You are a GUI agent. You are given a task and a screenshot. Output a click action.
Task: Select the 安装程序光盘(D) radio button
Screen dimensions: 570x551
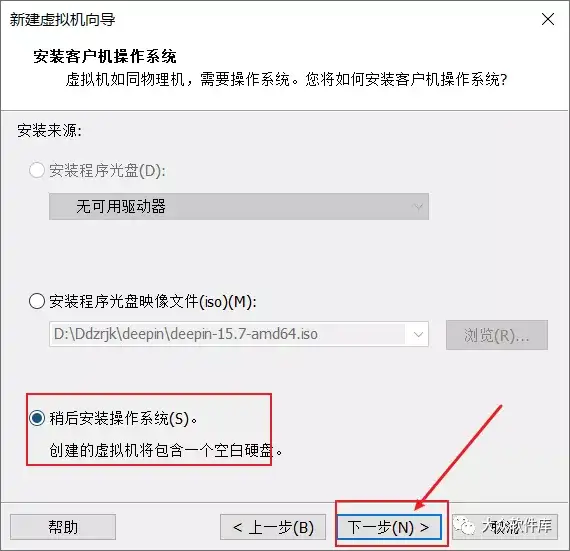pyautogui.click(x=37, y=170)
